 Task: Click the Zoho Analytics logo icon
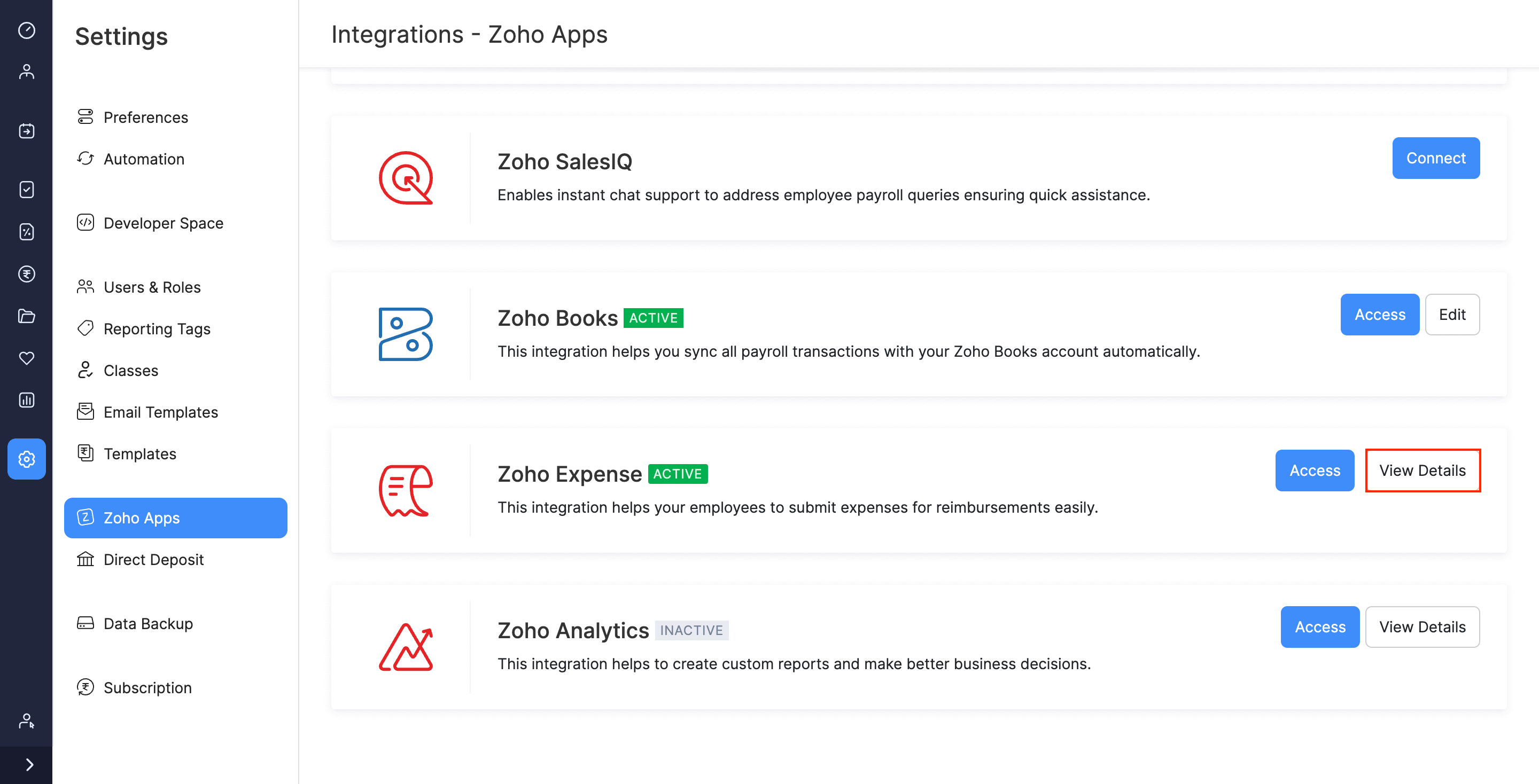point(406,647)
